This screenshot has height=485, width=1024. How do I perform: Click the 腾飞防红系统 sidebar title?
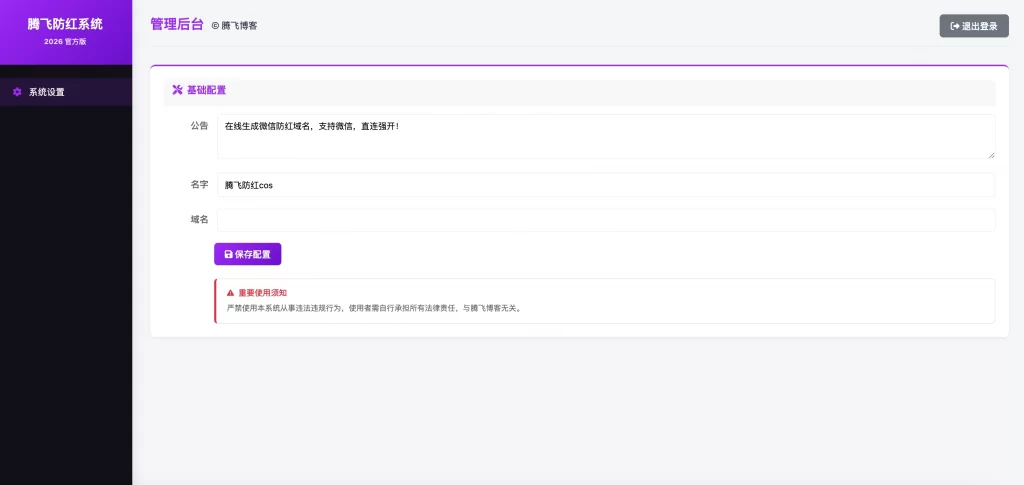click(65, 24)
